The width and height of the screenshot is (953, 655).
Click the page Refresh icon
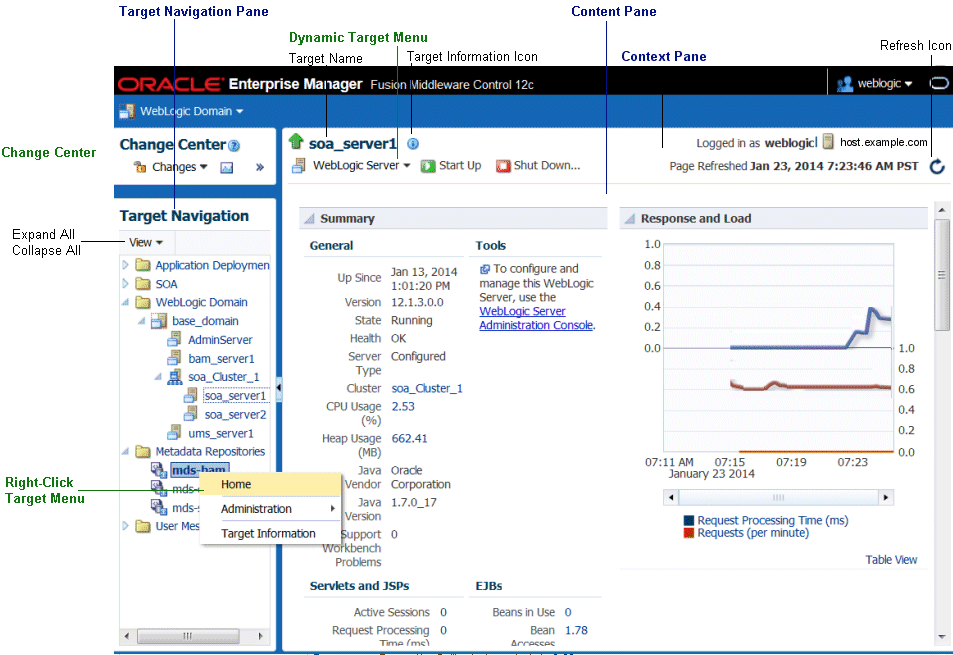point(937,166)
